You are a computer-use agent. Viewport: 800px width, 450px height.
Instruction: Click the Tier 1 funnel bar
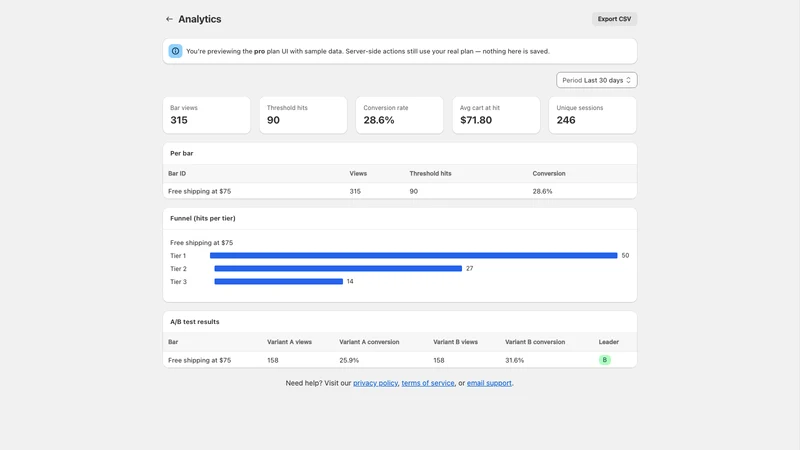[413, 256]
